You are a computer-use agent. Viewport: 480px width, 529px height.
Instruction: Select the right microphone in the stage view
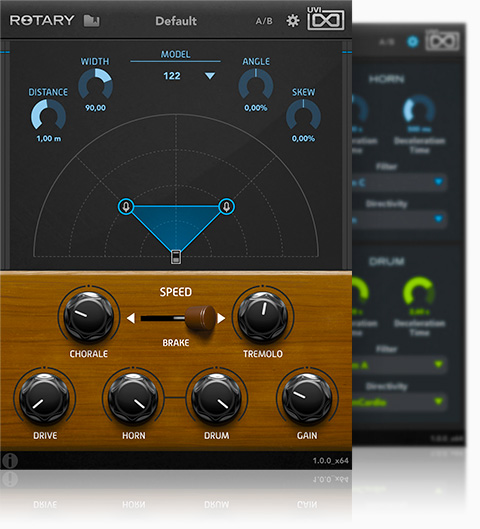[x=226, y=206]
